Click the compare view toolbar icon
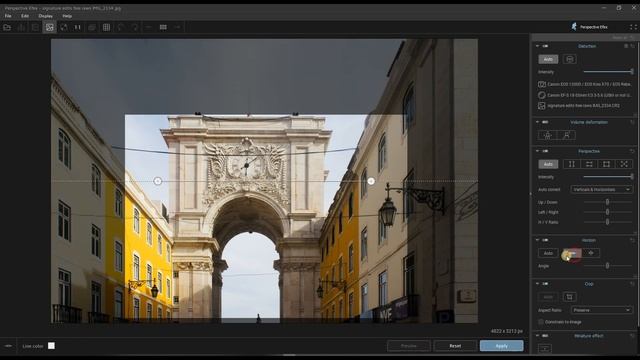640x360 pixels. [21, 27]
